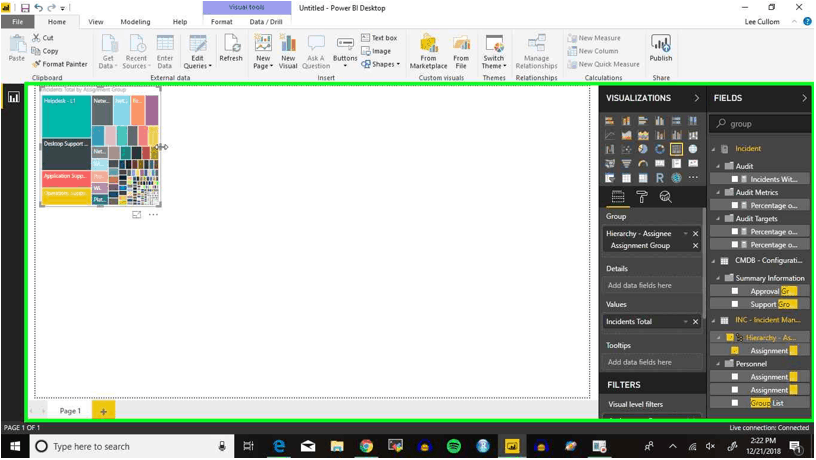
Task: Select the Table visualization
Action: pyautogui.click(x=626, y=178)
